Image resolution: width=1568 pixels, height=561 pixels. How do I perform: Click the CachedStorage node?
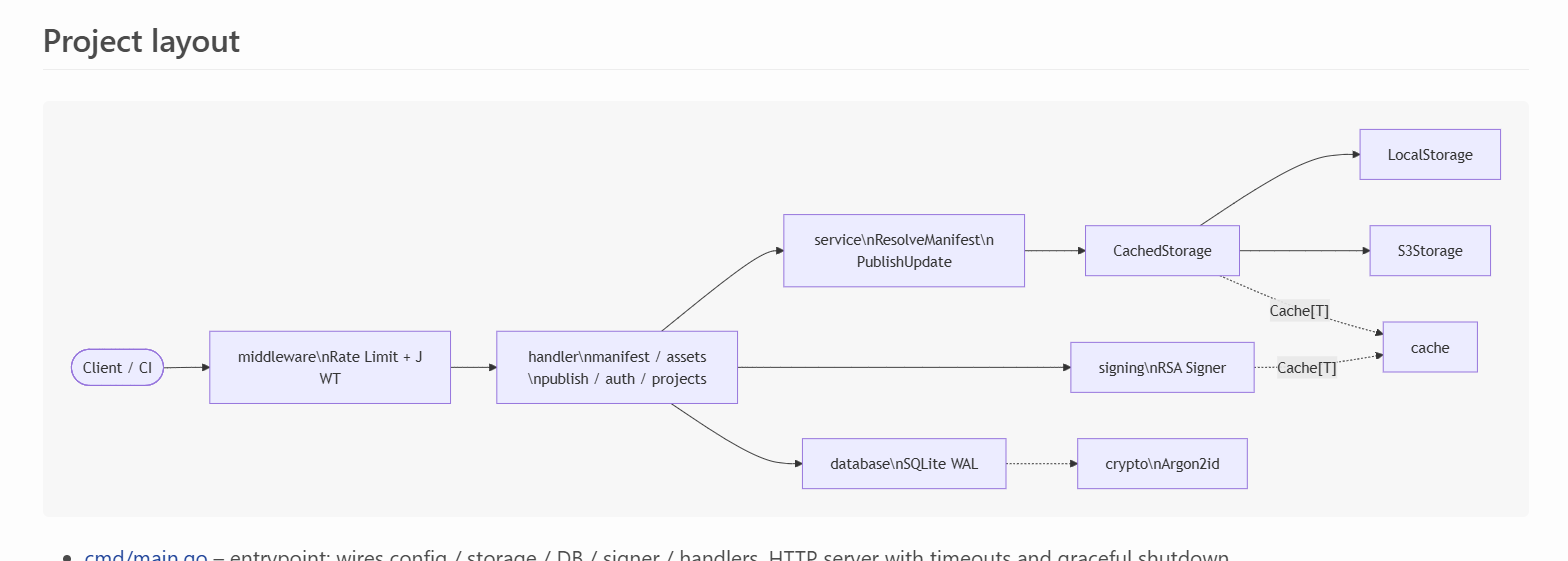(1161, 250)
